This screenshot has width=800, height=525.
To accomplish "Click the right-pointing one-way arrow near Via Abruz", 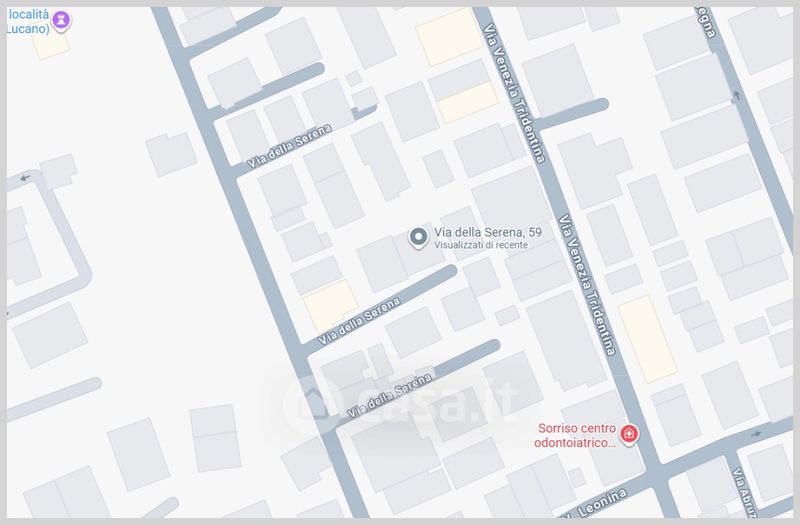I will tap(756, 434).
